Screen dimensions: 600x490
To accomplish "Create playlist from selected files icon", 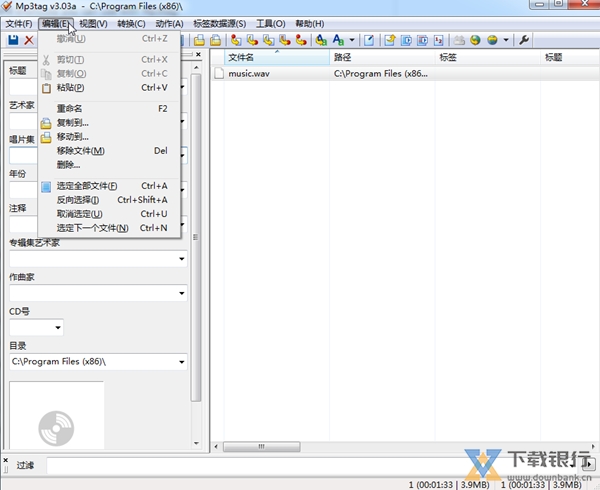I will click(422, 40).
